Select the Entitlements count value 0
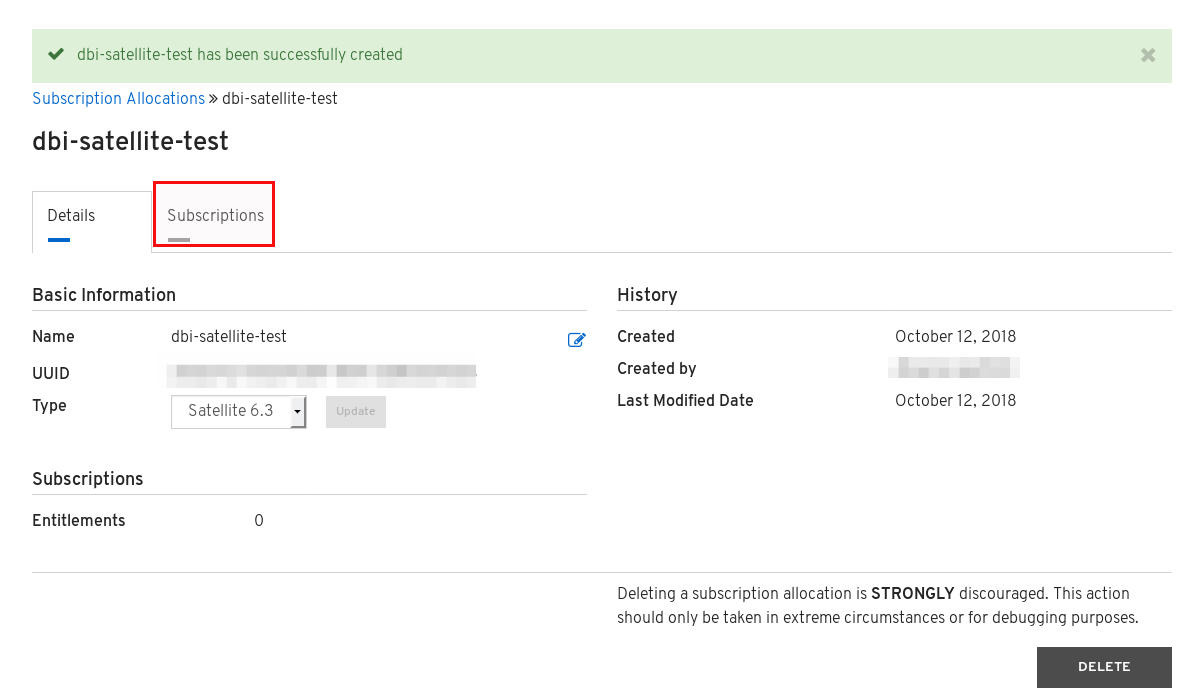This screenshot has height=697, width=1183. coord(259,520)
